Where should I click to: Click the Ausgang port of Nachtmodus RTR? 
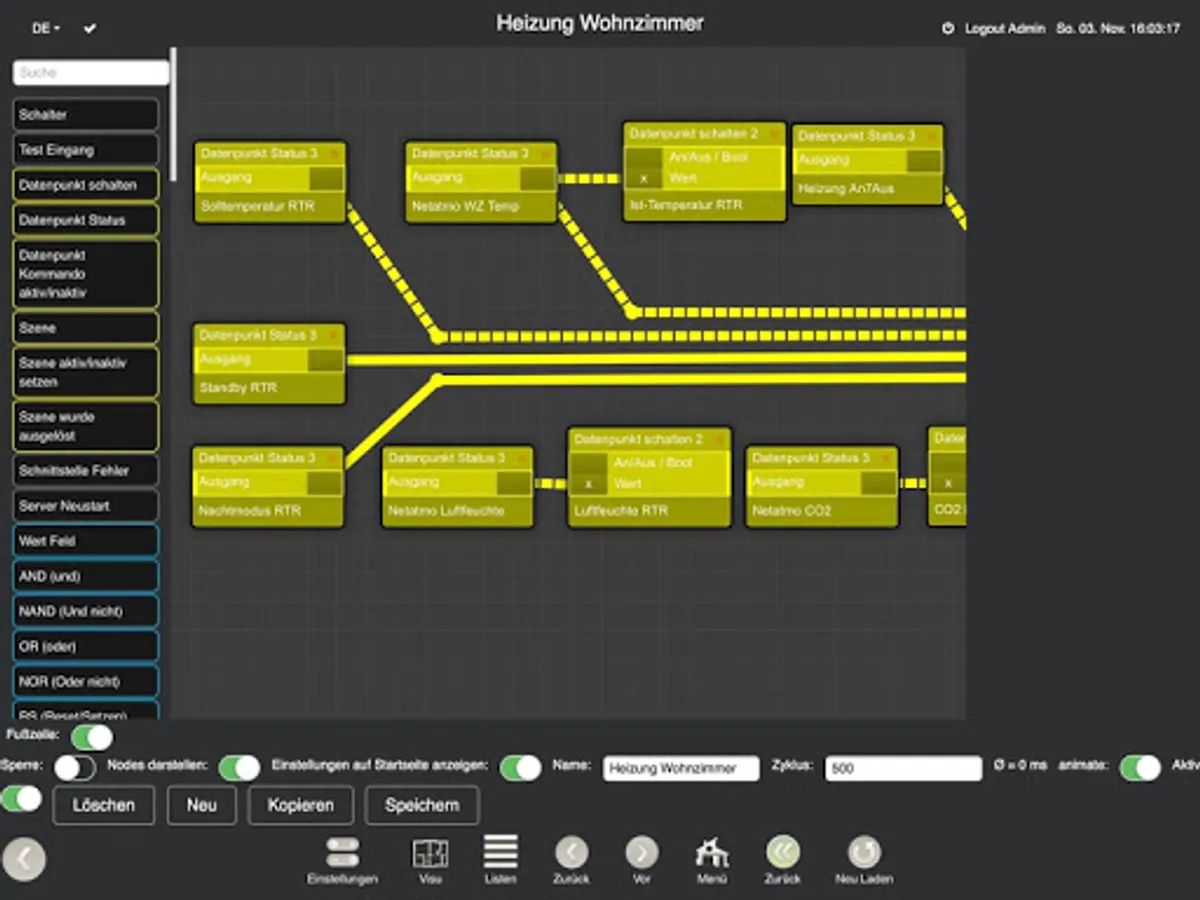click(x=324, y=483)
